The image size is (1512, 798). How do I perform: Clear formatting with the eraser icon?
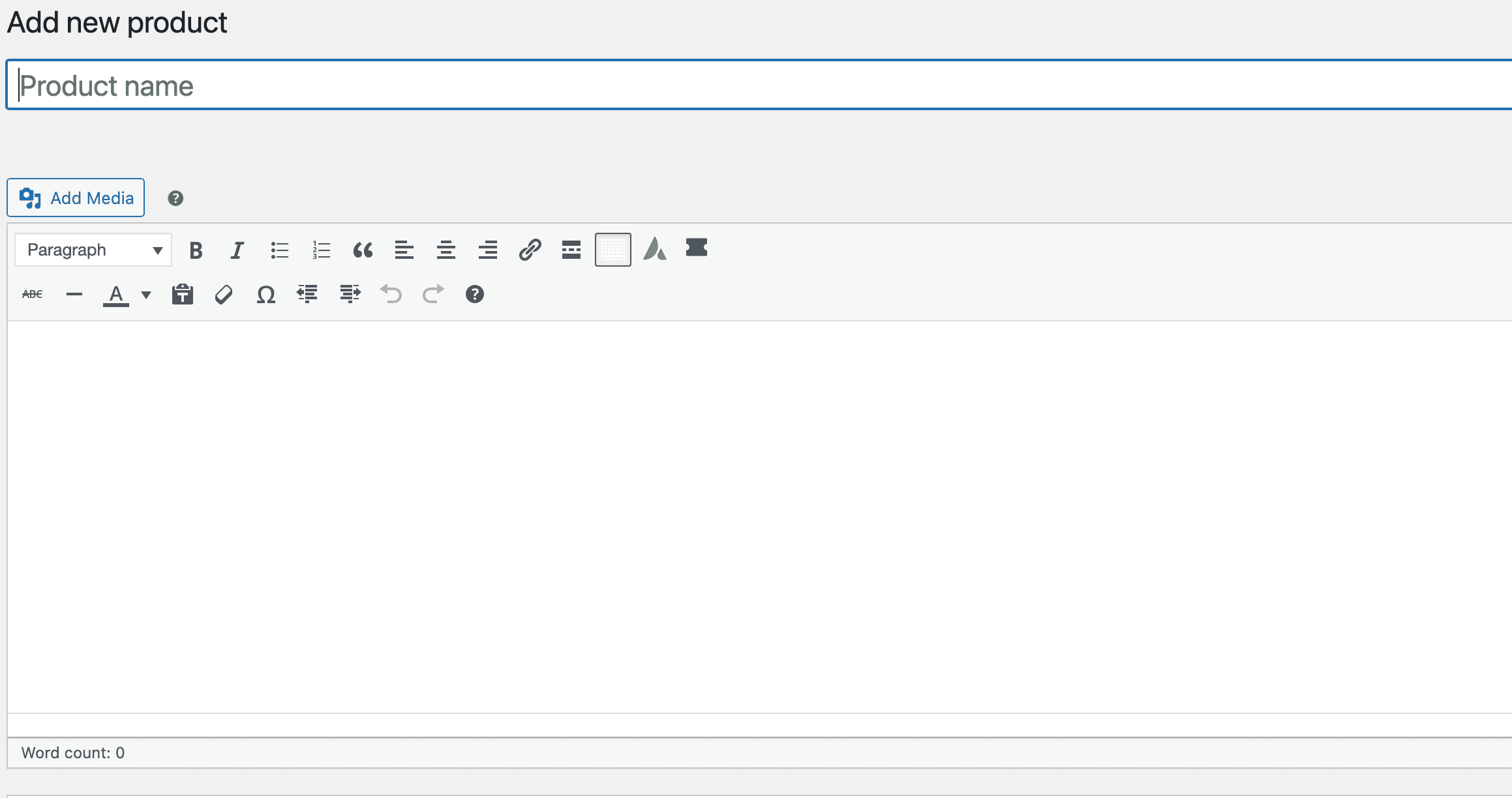coord(224,295)
